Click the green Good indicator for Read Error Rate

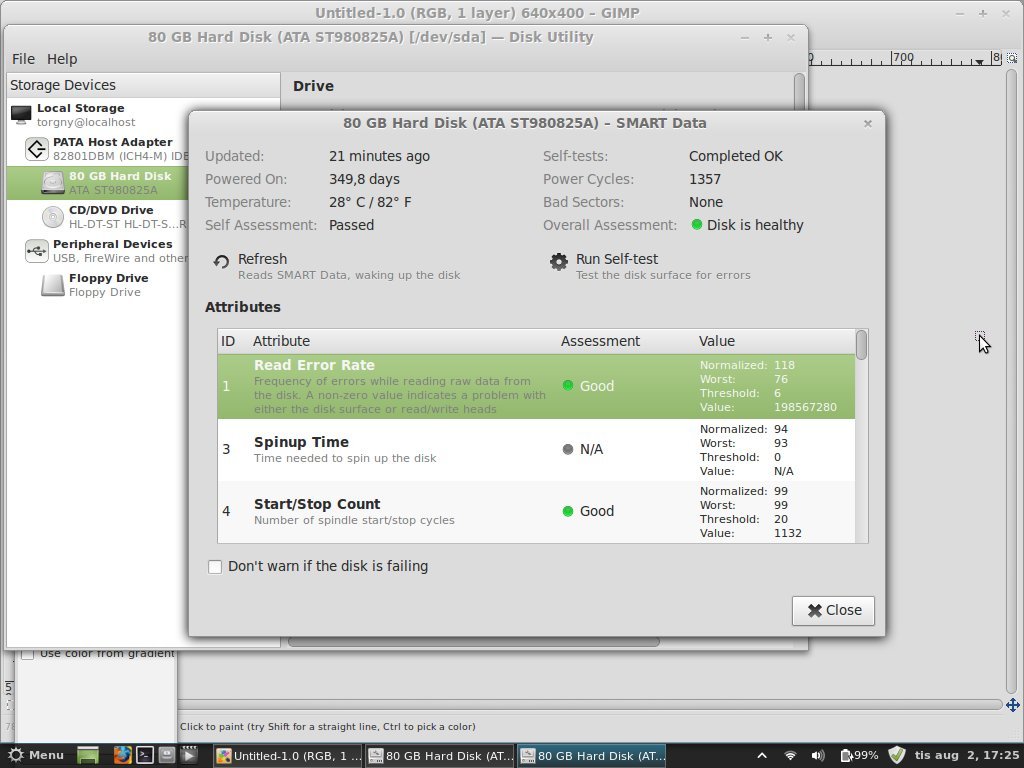pos(568,386)
